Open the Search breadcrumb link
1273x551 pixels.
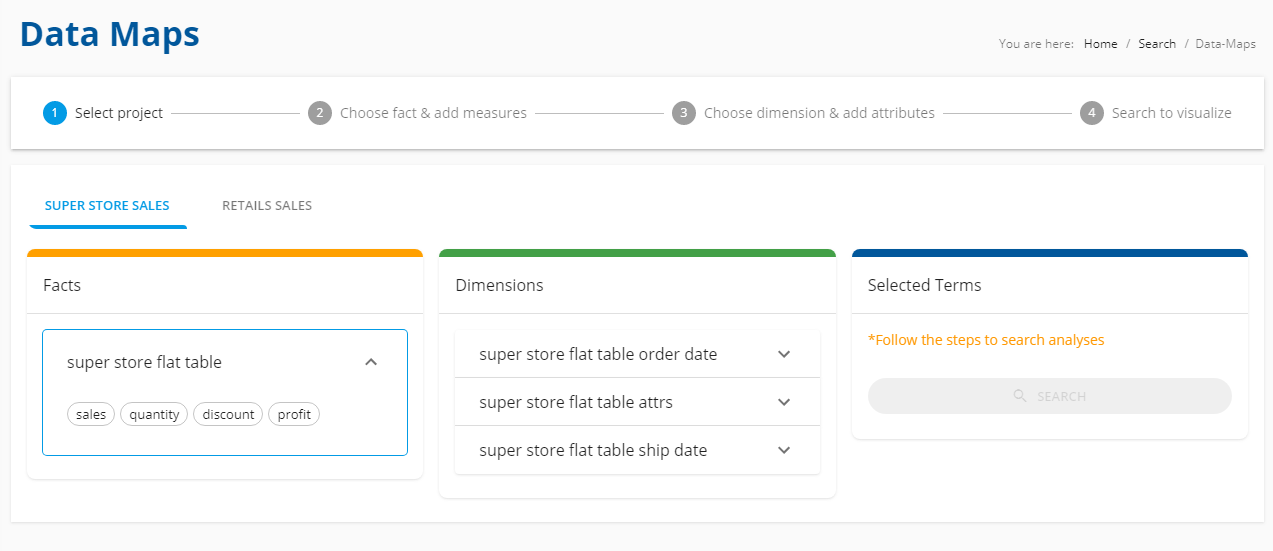(x=1157, y=44)
